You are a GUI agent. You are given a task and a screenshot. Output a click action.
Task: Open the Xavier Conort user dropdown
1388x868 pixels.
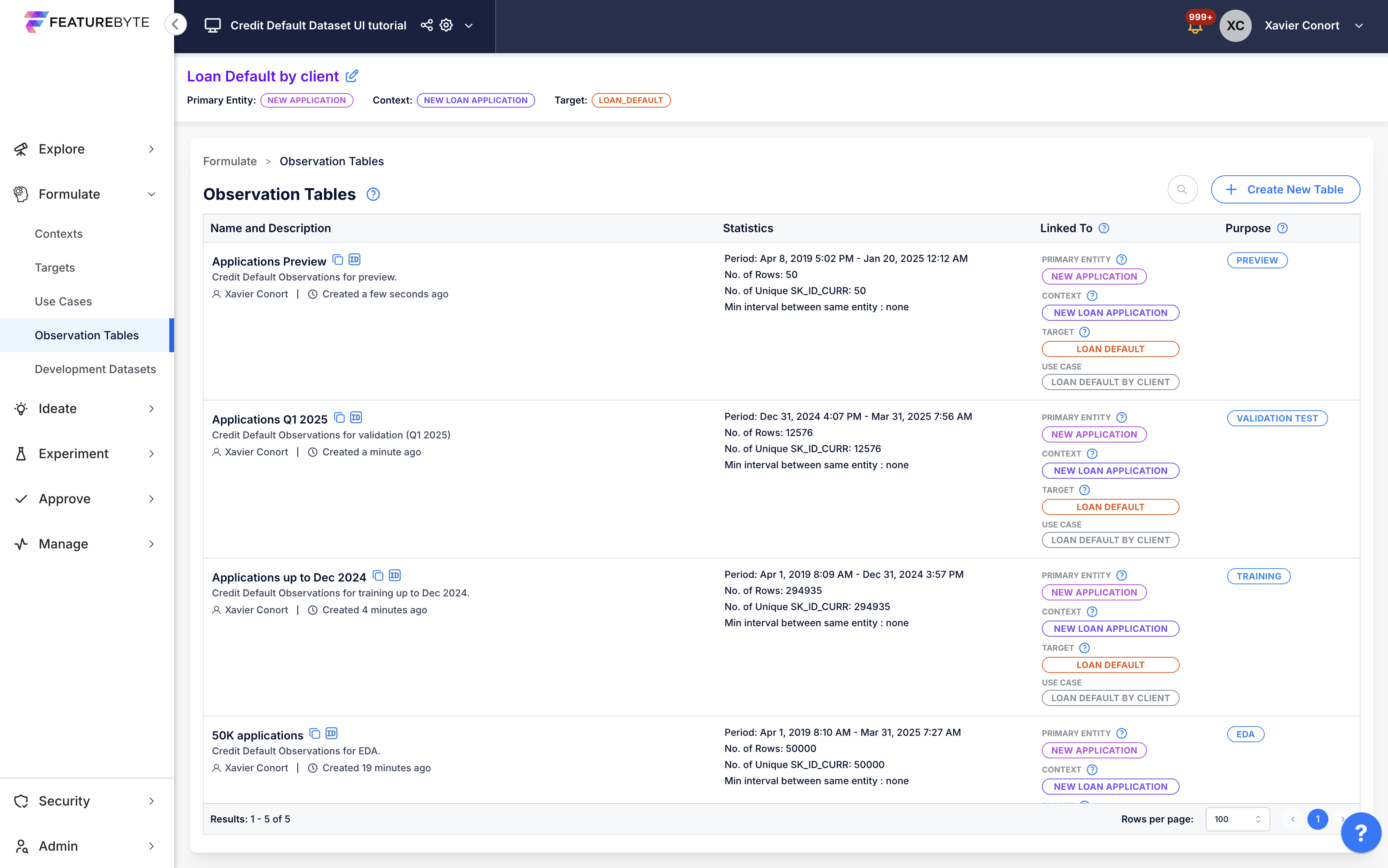(x=1359, y=25)
